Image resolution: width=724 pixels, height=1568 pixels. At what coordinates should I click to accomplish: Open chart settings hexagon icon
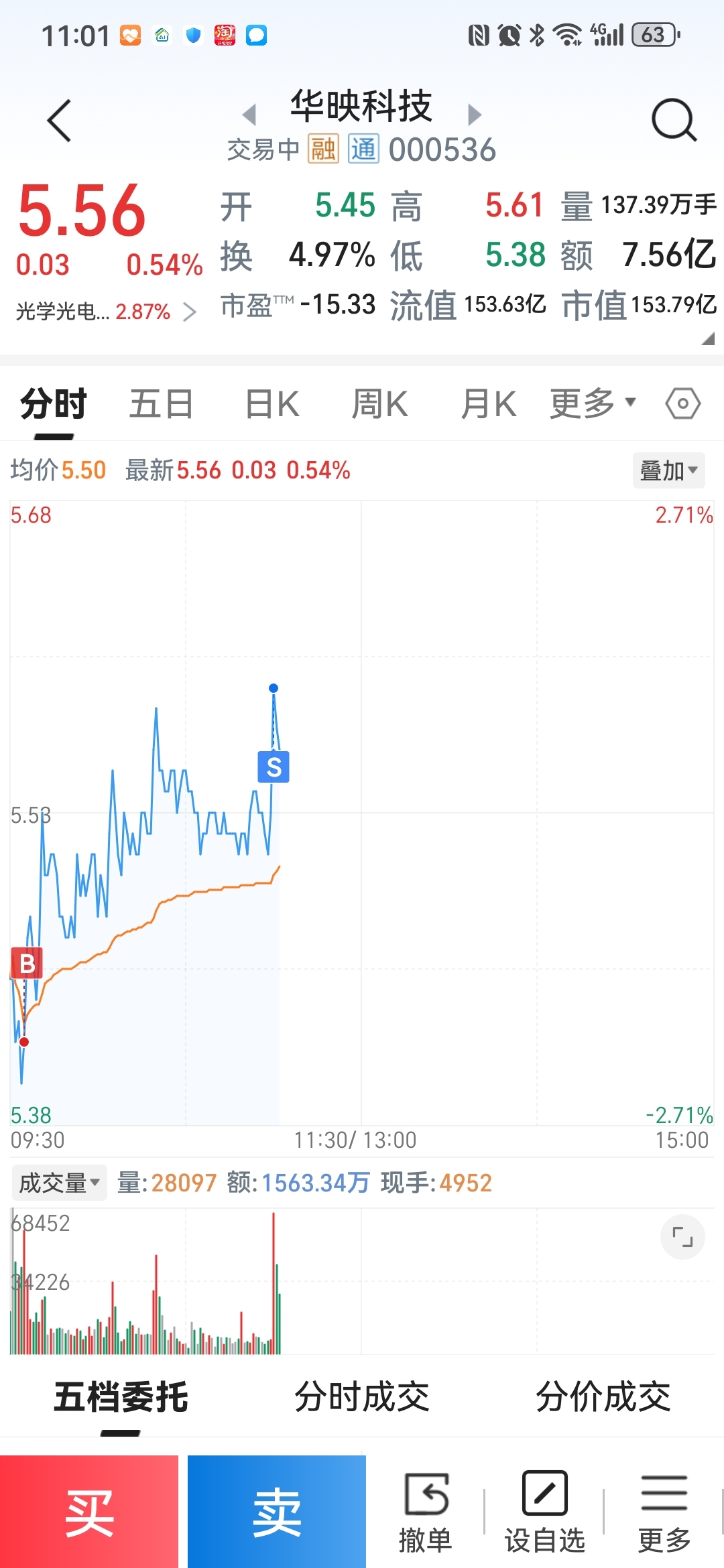click(682, 403)
